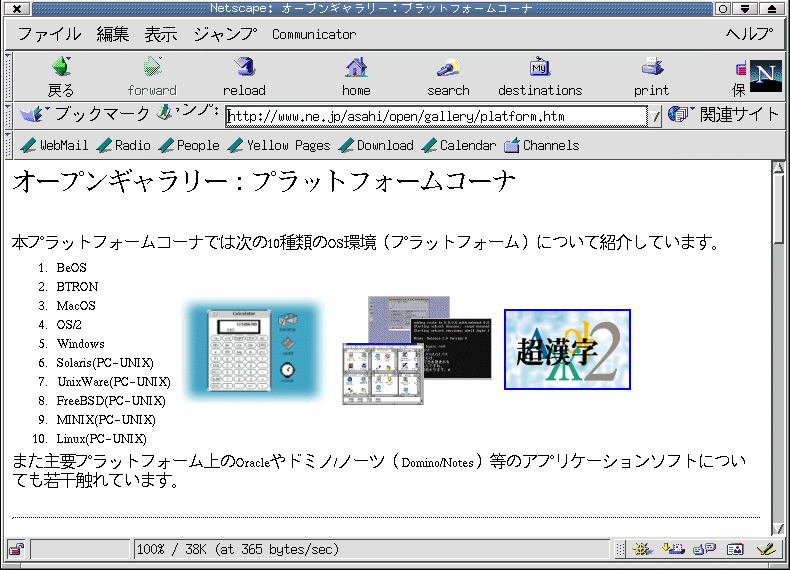
Task: Open the window menu button in title bar
Action: (17, 9)
